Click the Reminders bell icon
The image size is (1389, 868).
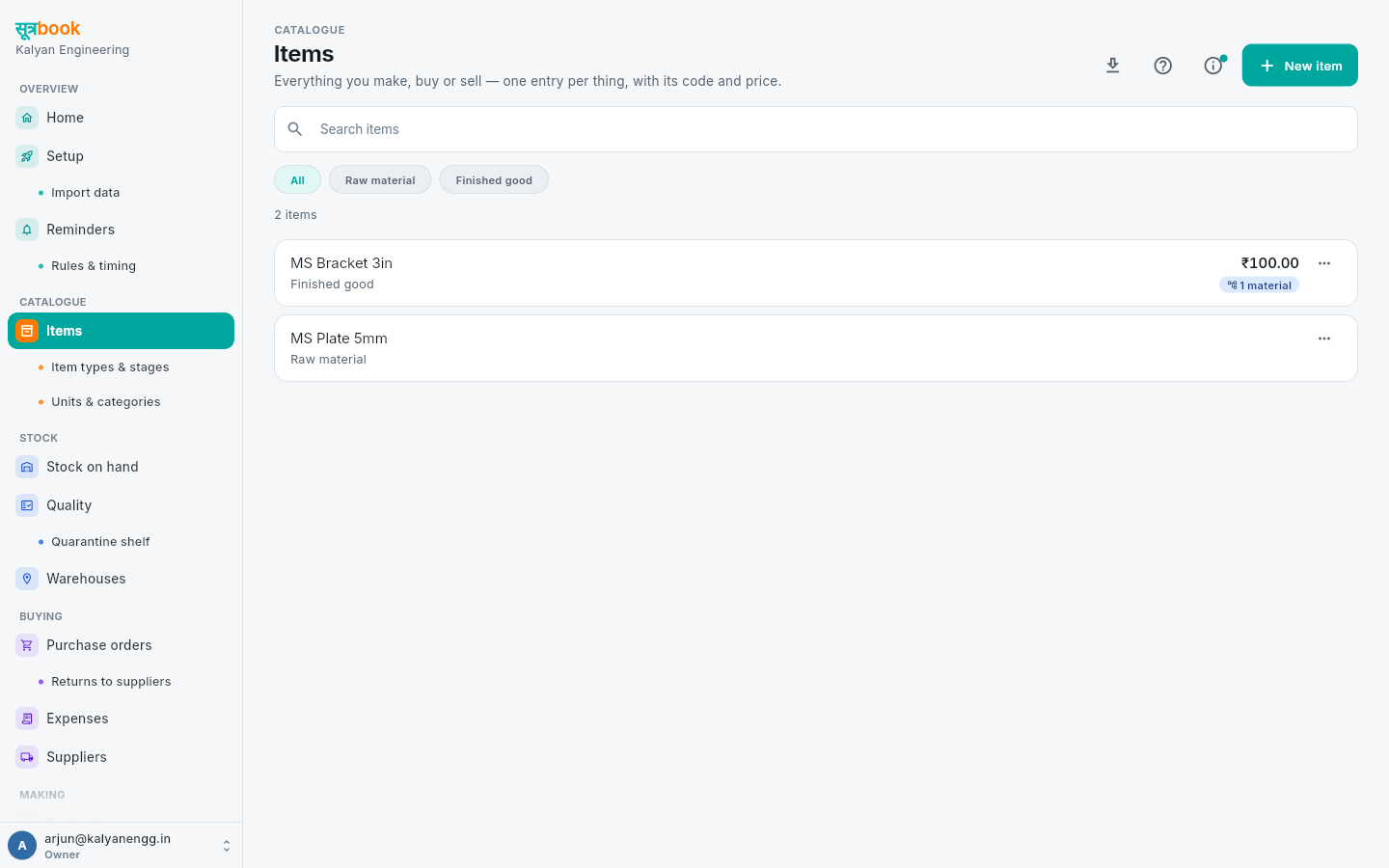coord(27,230)
